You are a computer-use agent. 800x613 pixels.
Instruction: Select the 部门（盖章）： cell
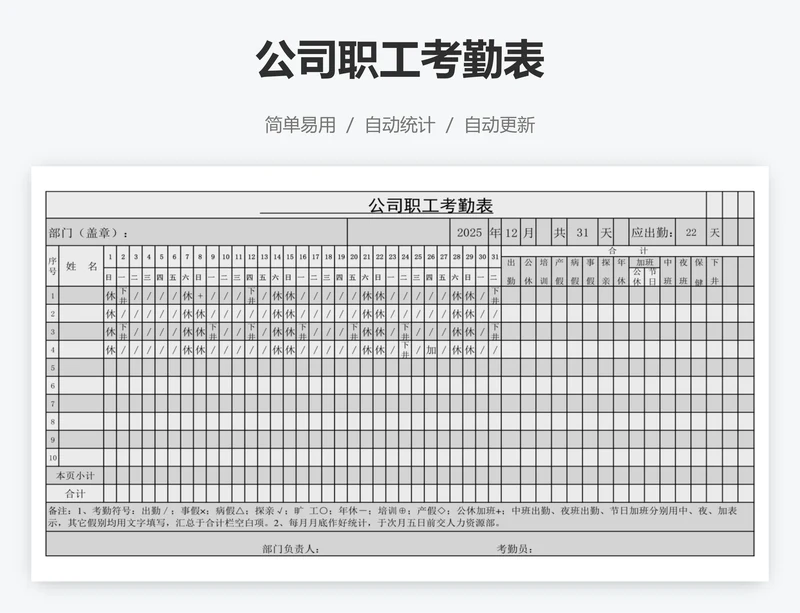197,233
